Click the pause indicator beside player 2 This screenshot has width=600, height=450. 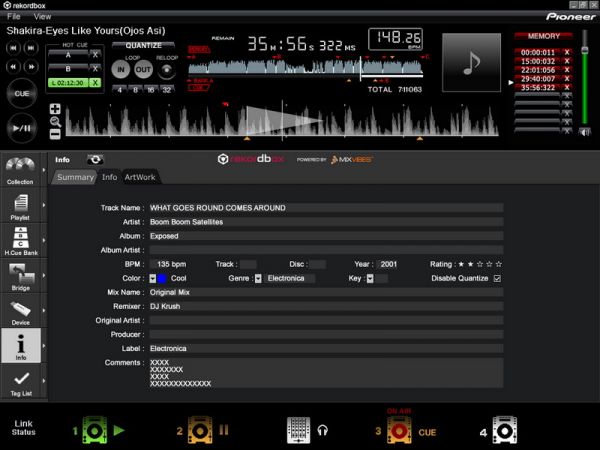point(224,430)
